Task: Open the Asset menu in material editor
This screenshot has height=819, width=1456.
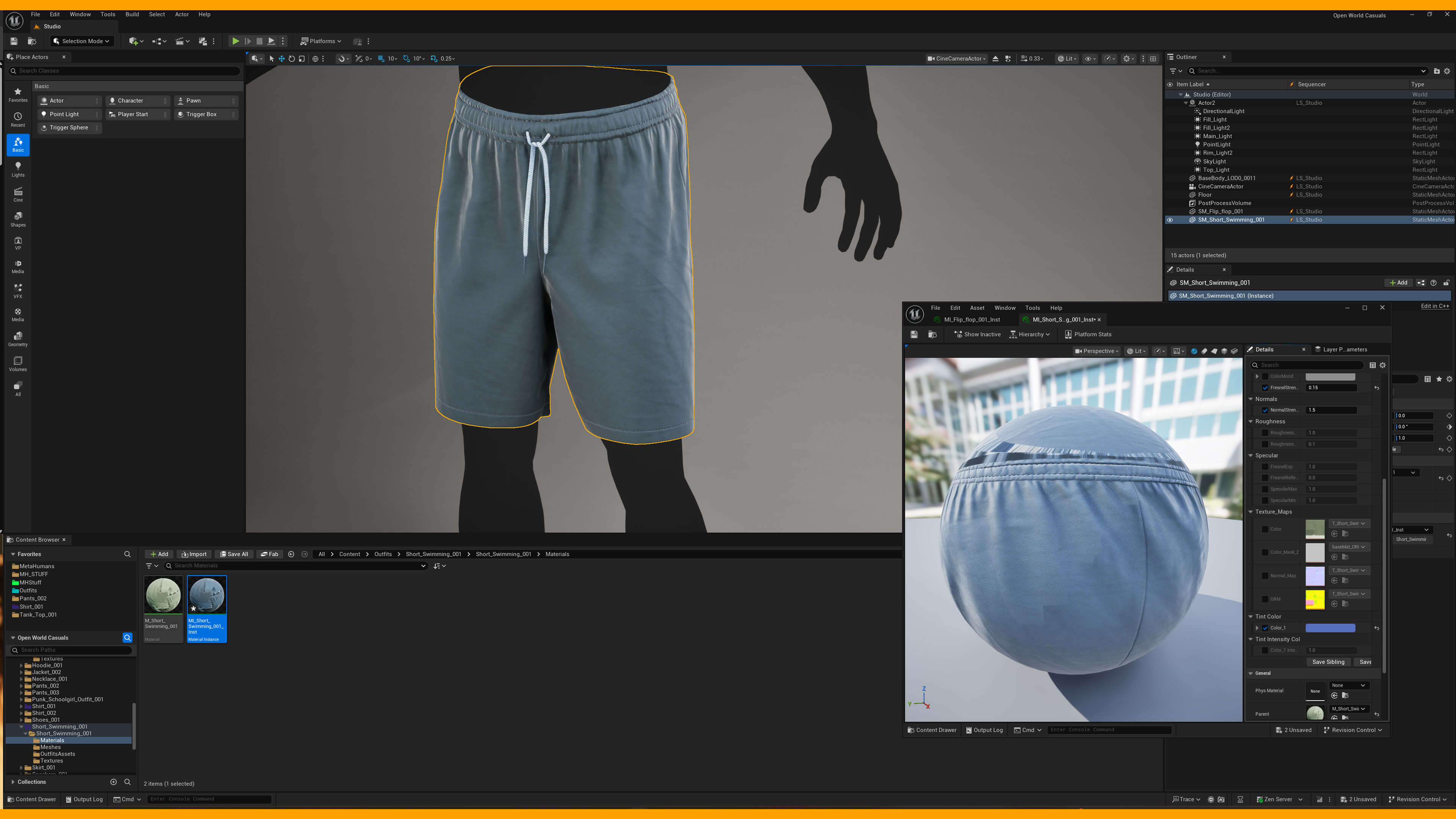Action: point(977,308)
